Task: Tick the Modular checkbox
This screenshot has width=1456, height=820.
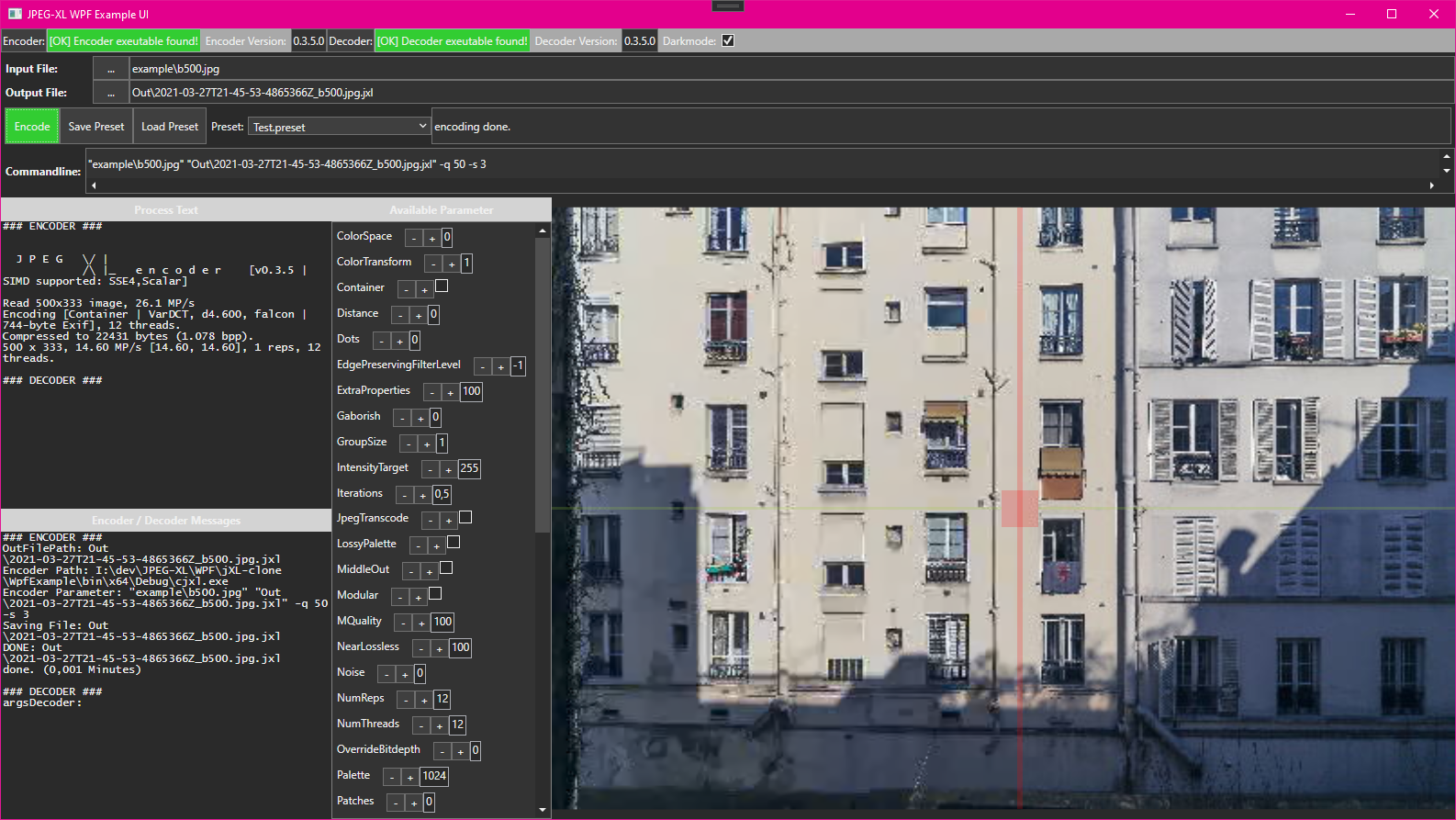Action: pyautogui.click(x=435, y=594)
